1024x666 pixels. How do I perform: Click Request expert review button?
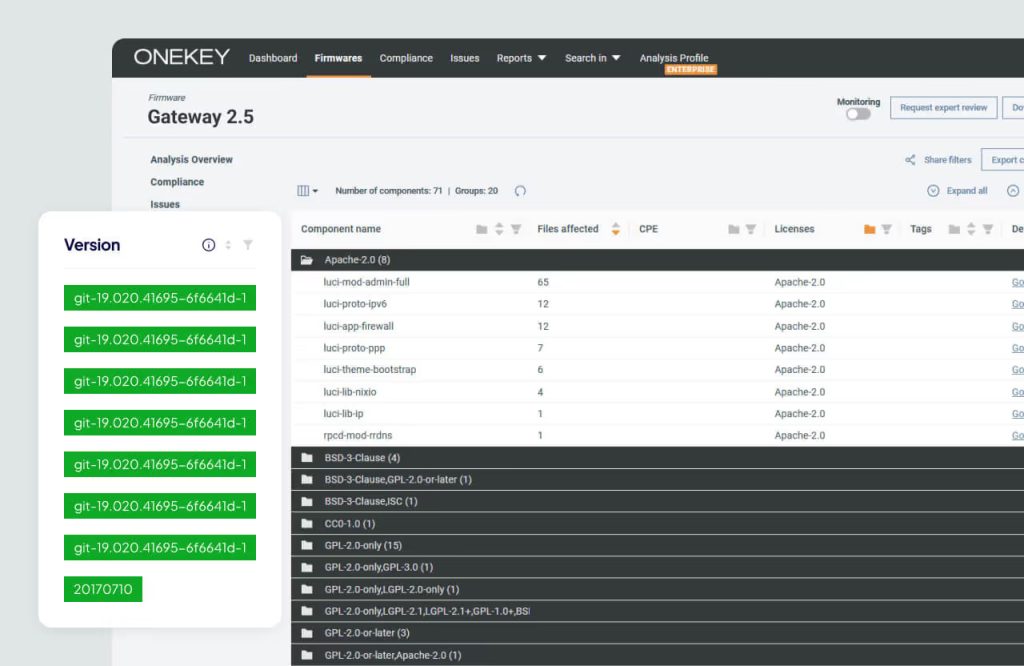(x=943, y=108)
